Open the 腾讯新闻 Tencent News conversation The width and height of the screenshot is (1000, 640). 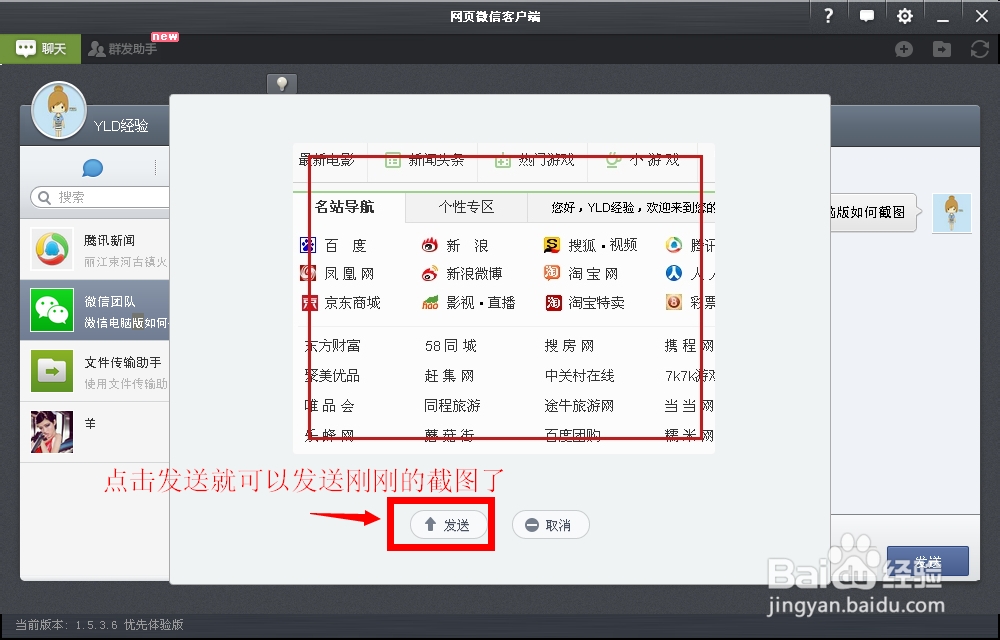[x=51, y=250]
